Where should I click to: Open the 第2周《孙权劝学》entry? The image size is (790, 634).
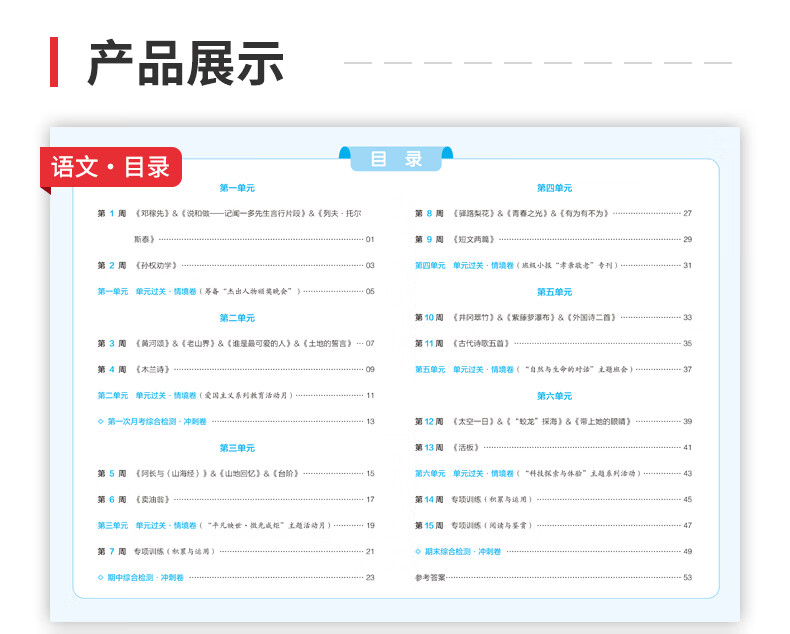pos(155,265)
